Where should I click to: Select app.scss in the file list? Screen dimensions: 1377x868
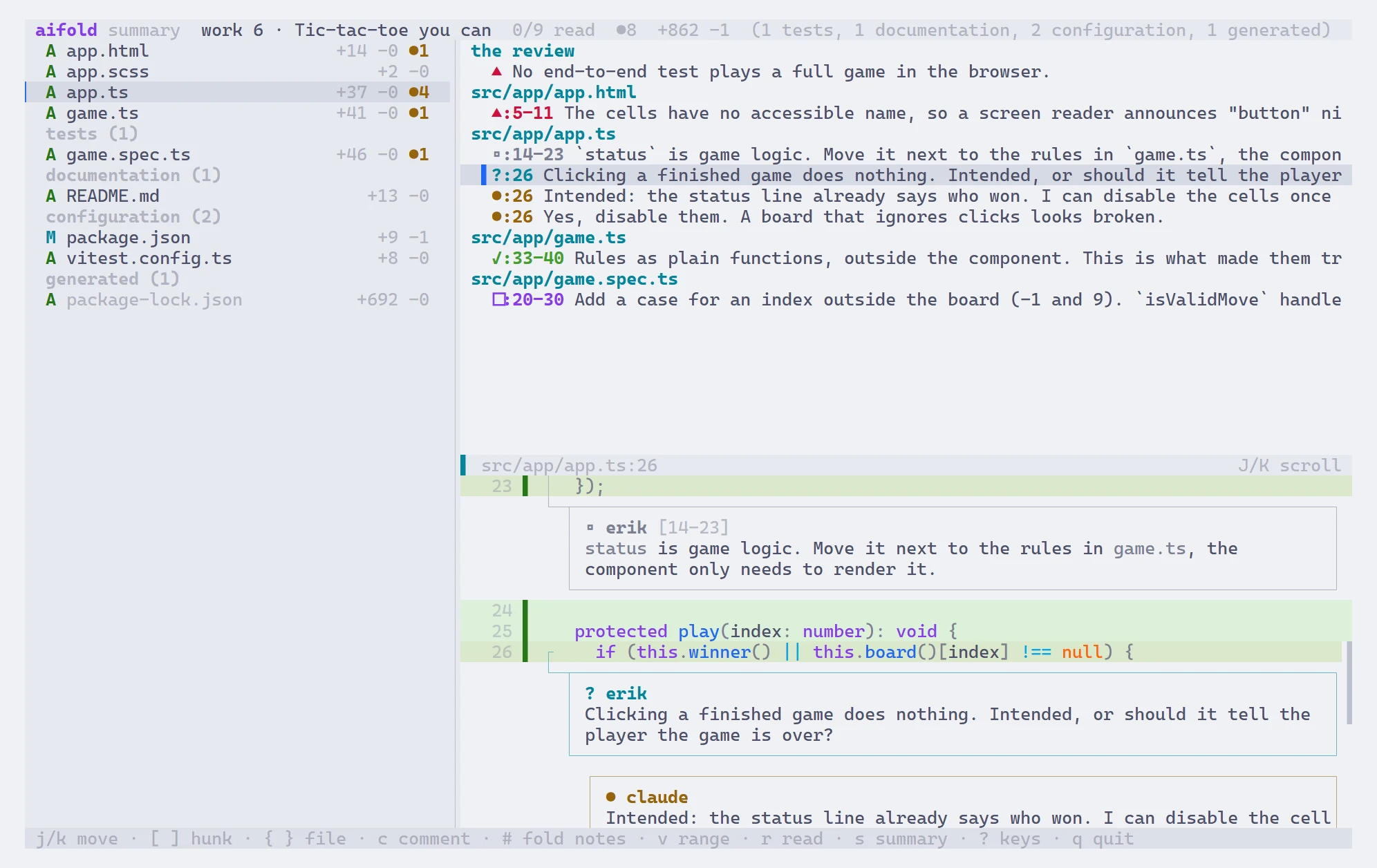coord(237,72)
